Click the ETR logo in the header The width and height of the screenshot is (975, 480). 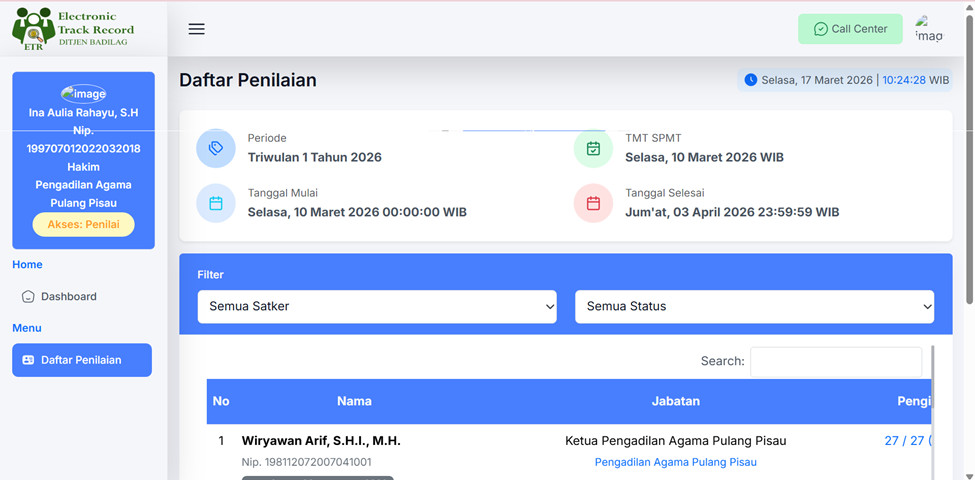(73, 29)
